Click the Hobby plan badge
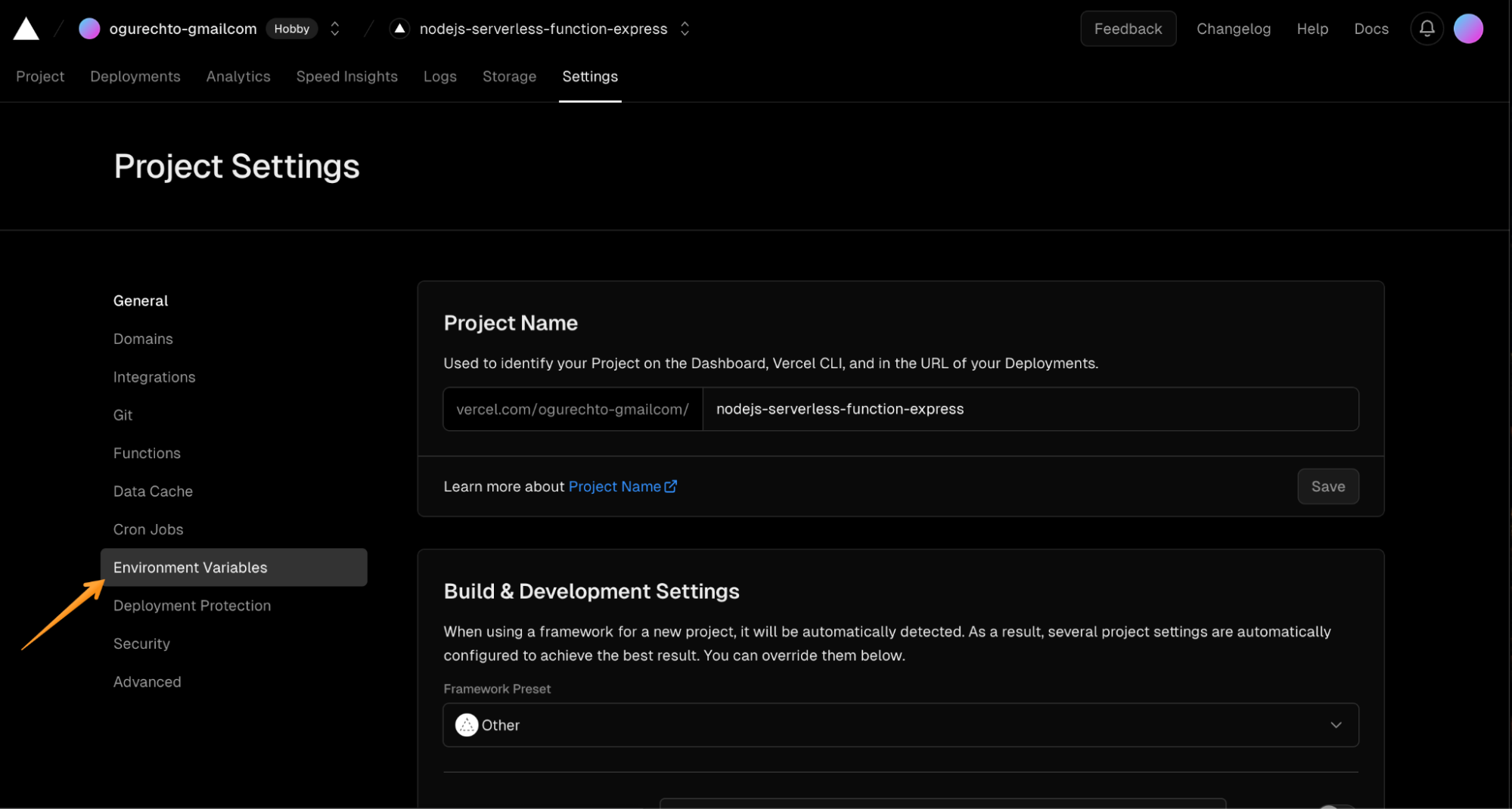The image size is (1512, 809). click(x=292, y=28)
